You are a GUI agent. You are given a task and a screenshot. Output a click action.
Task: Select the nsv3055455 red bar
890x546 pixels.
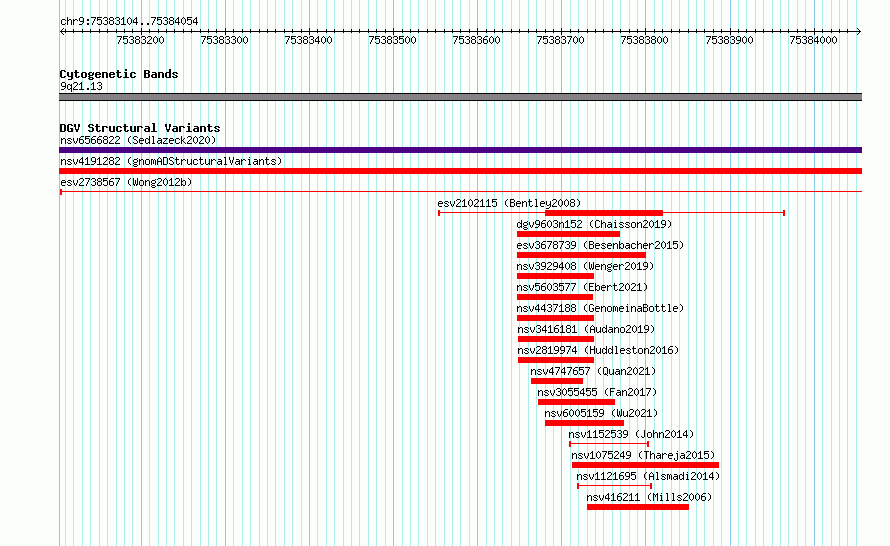point(576,402)
